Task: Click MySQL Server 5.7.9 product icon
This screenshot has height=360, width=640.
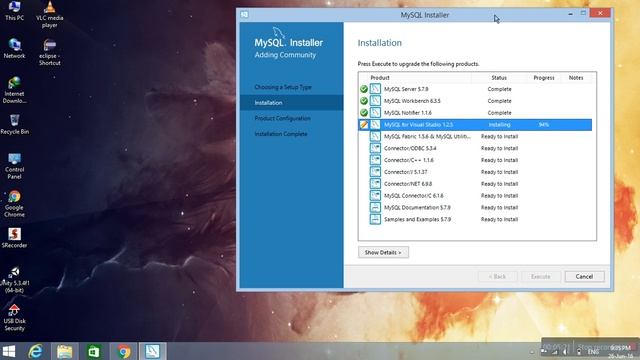Action: 375,89
